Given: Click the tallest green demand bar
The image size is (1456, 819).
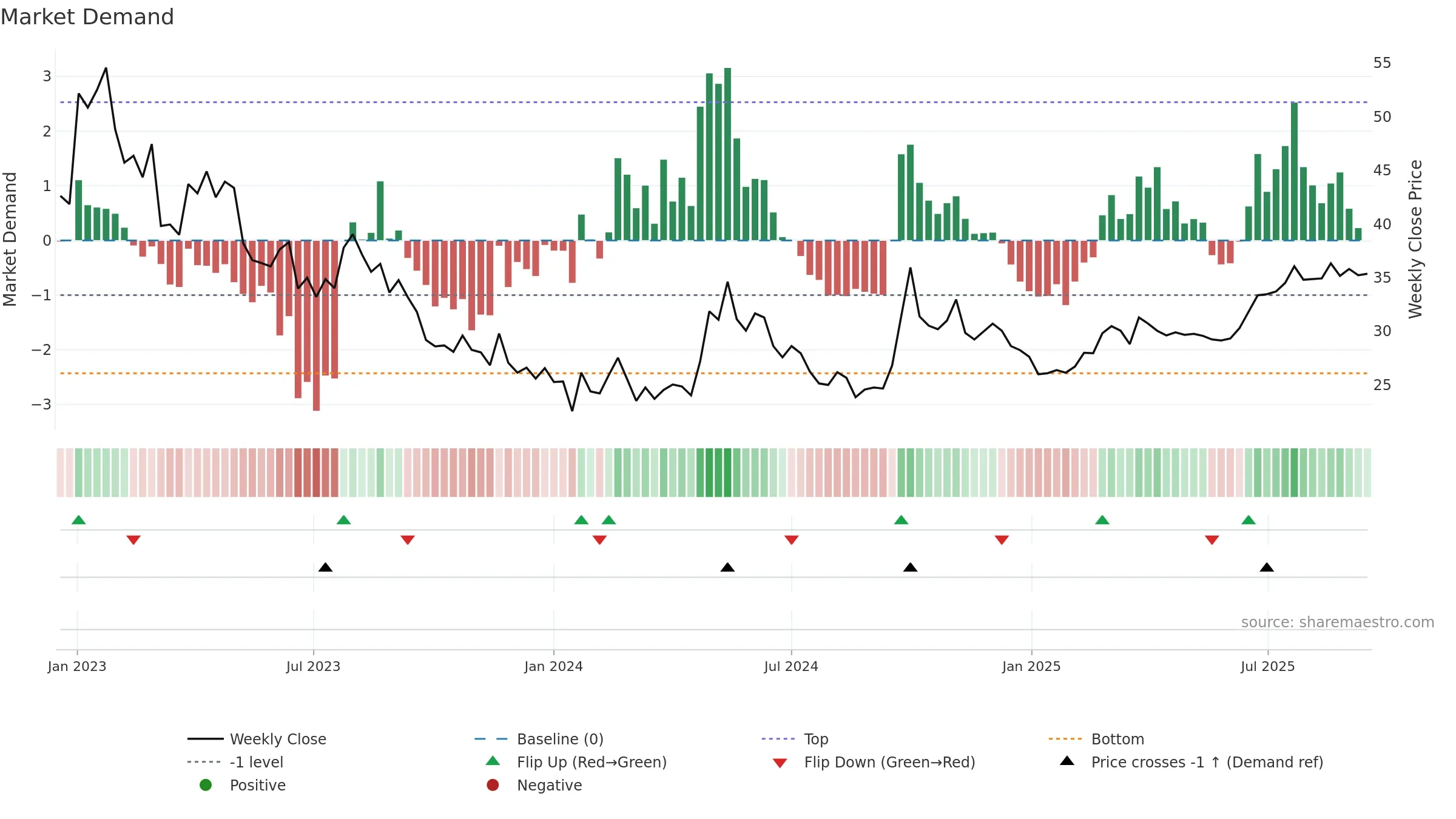Looking at the screenshot, I should (727, 154).
